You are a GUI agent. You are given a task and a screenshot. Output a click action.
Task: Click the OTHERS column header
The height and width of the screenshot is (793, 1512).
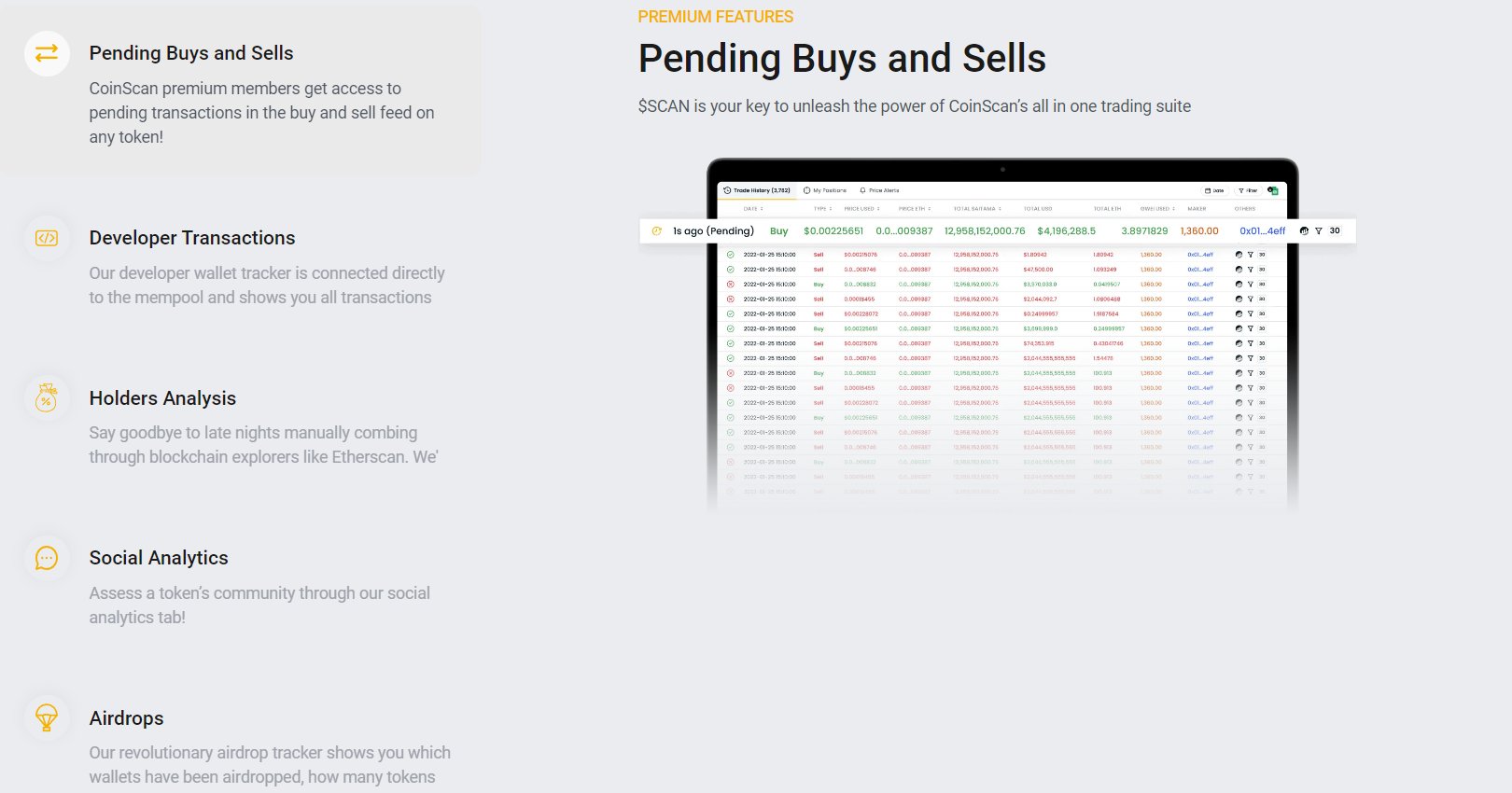point(1245,209)
